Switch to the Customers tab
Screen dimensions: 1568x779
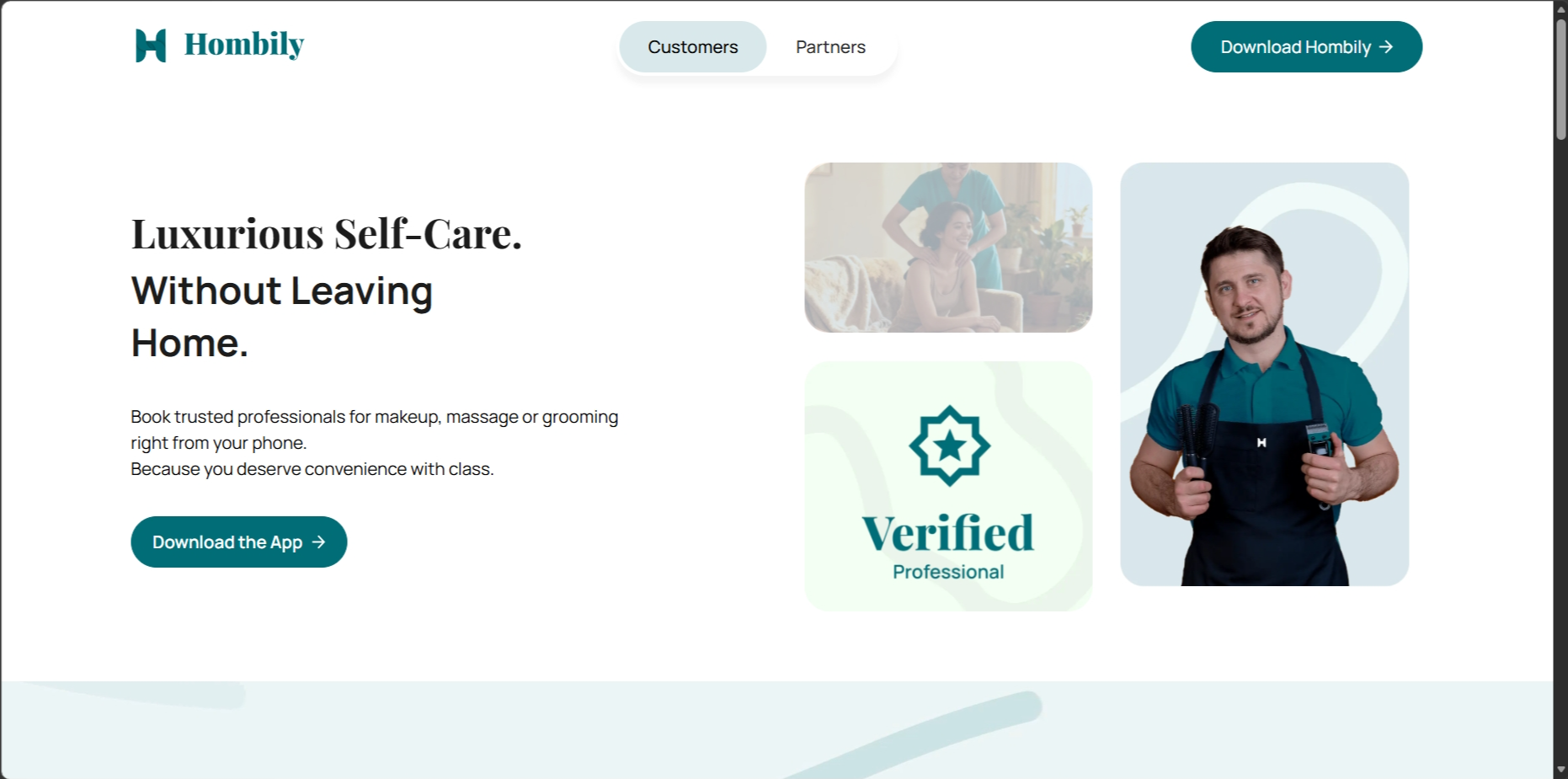pyautogui.click(x=693, y=47)
